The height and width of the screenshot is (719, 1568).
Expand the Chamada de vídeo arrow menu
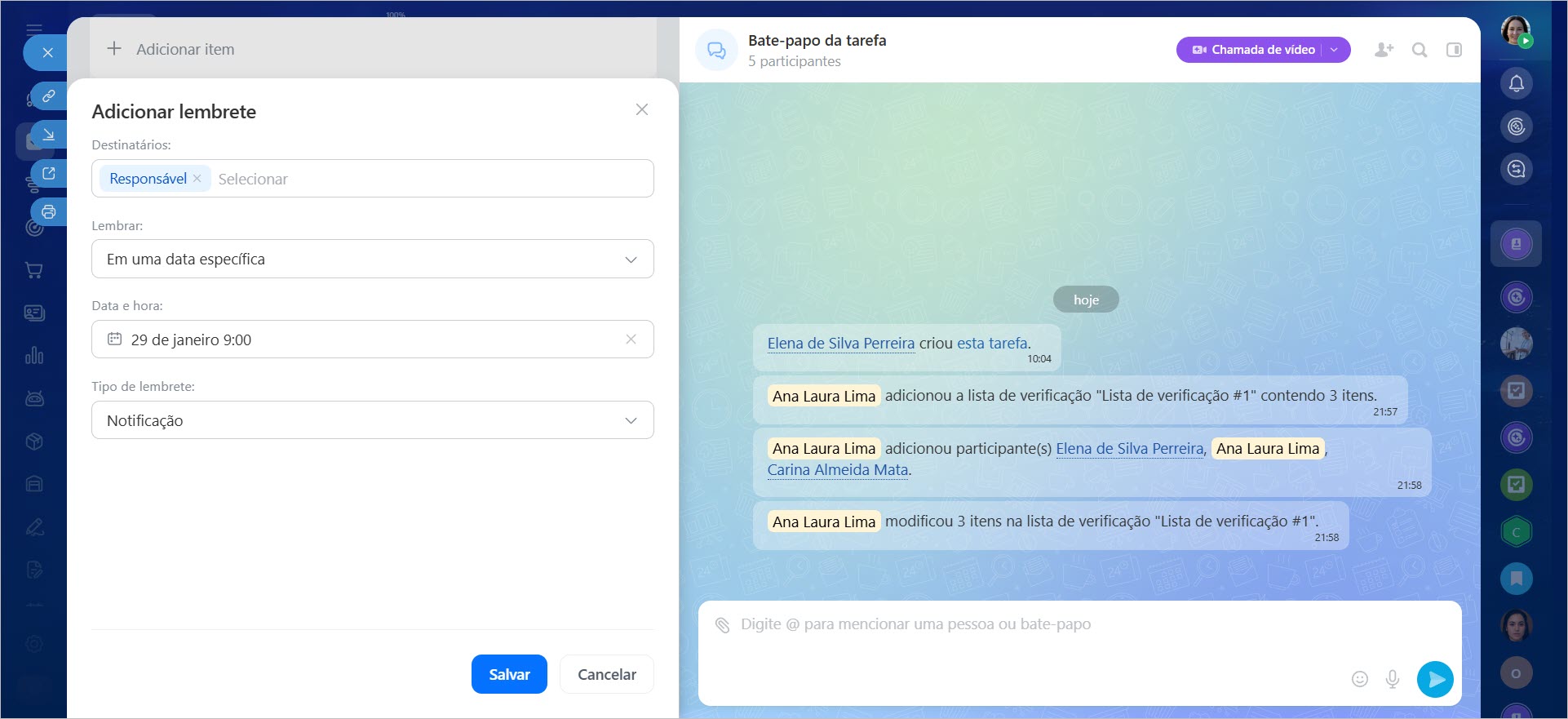tap(1335, 50)
